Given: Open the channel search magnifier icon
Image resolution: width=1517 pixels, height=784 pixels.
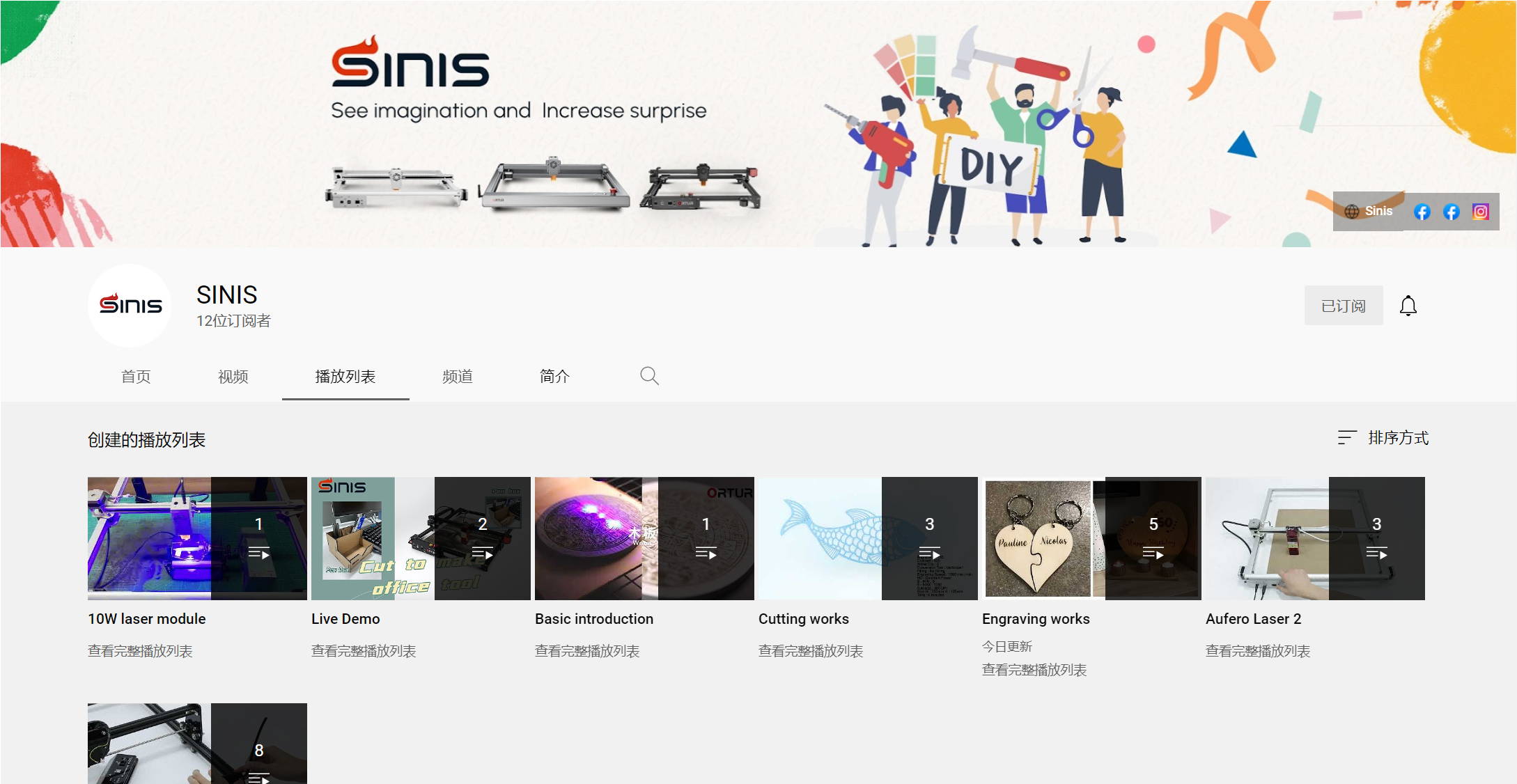Looking at the screenshot, I should tap(649, 376).
